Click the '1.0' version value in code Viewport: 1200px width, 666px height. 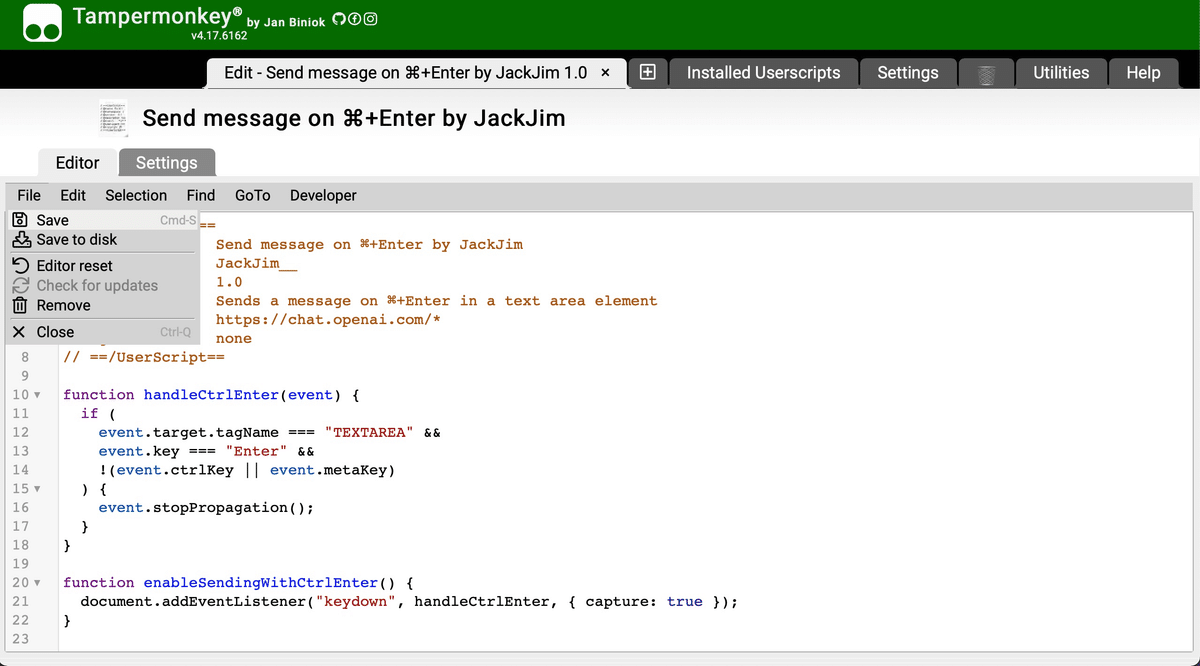(x=229, y=282)
